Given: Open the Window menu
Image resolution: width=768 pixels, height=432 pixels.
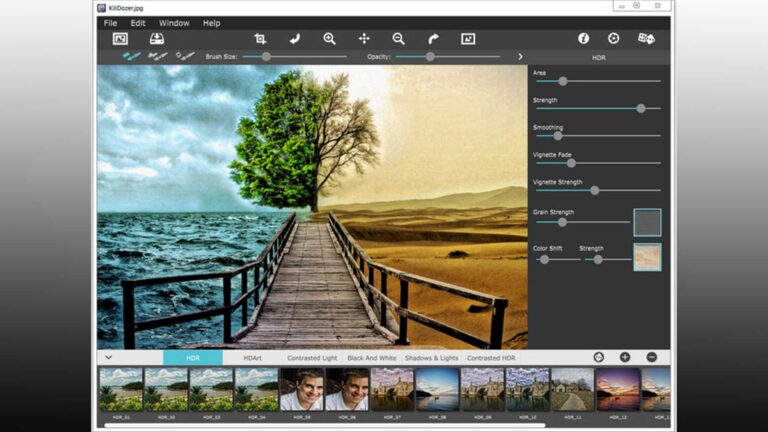Looking at the screenshot, I should tap(174, 22).
